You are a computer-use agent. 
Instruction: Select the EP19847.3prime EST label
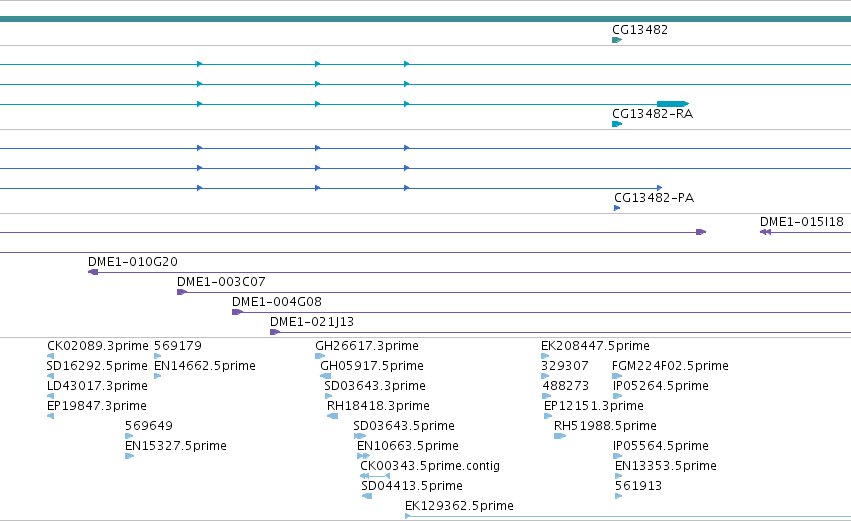click(97, 406)
